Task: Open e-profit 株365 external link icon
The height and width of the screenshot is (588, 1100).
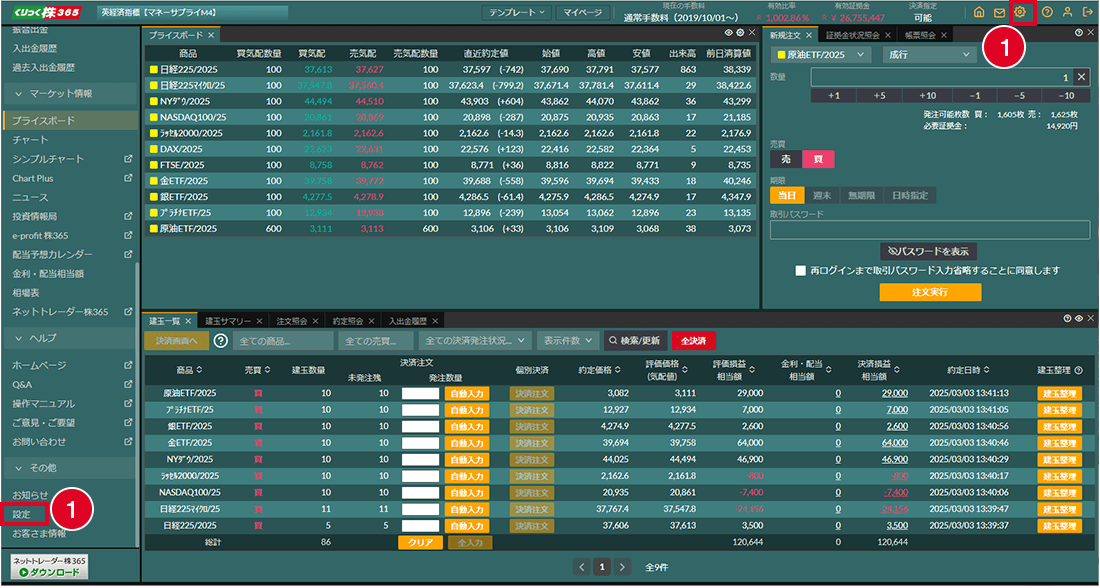Action: (x=128, y=236)
